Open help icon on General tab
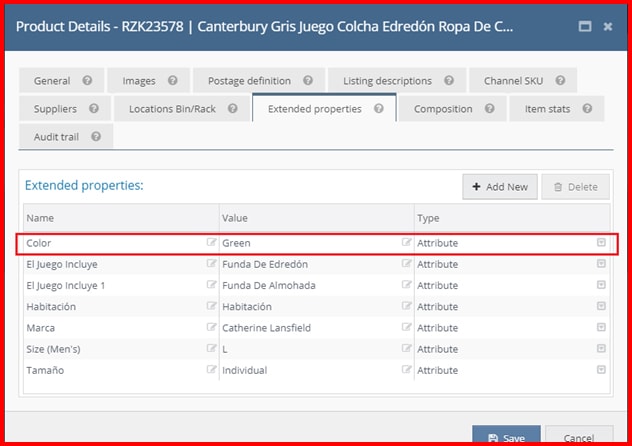This screenshot has width=632, height=446. pos(87,81)
